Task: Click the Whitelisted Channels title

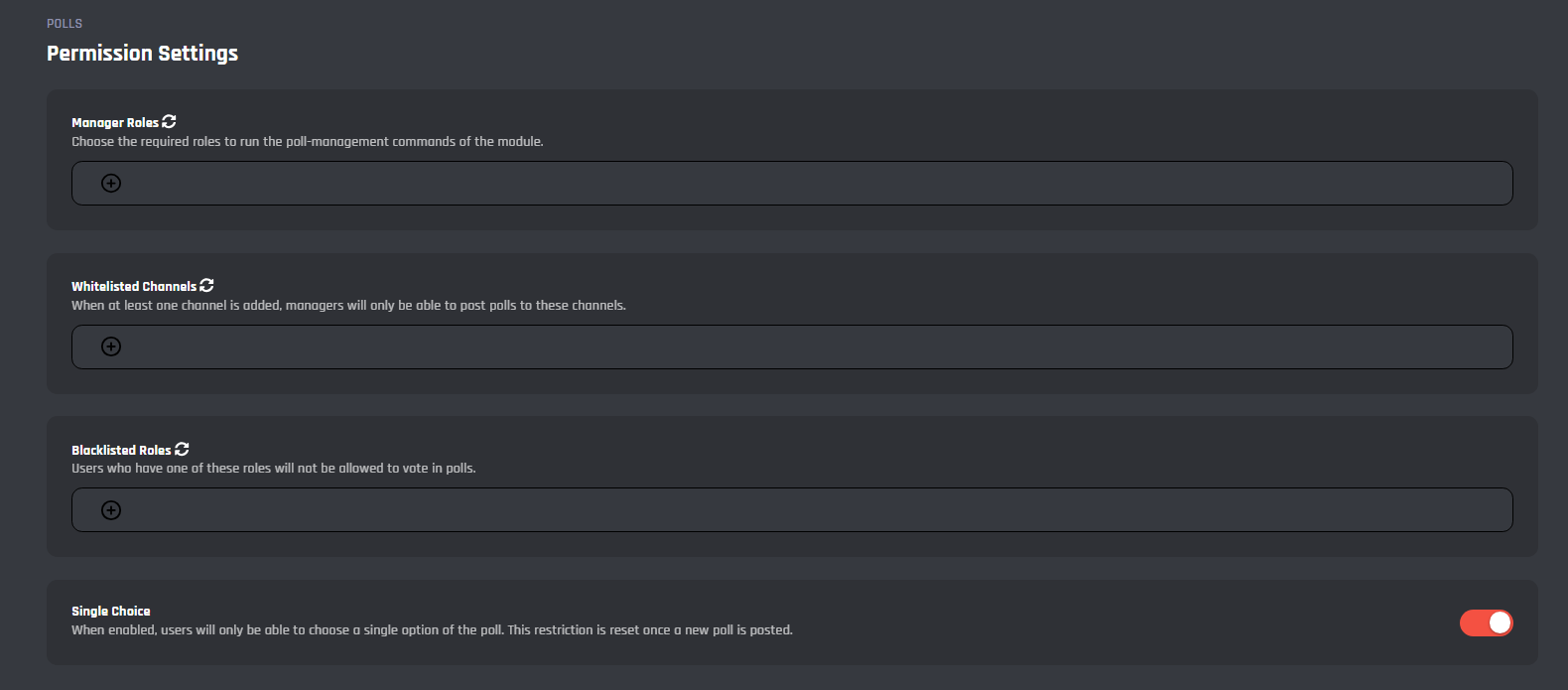Action: pyautogui.click(x=134, y=287)
